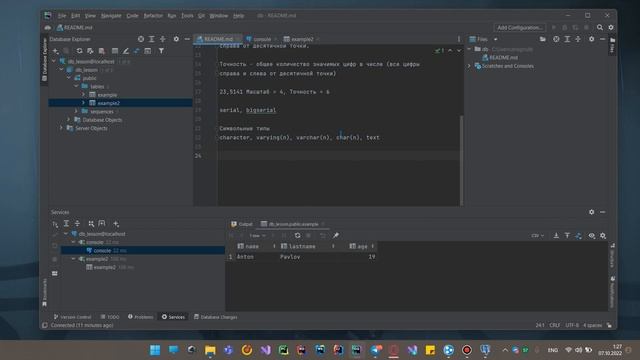This screenshot has width=640, height=360.
Task: Reload the result grid data
Action: coord(297,236)
